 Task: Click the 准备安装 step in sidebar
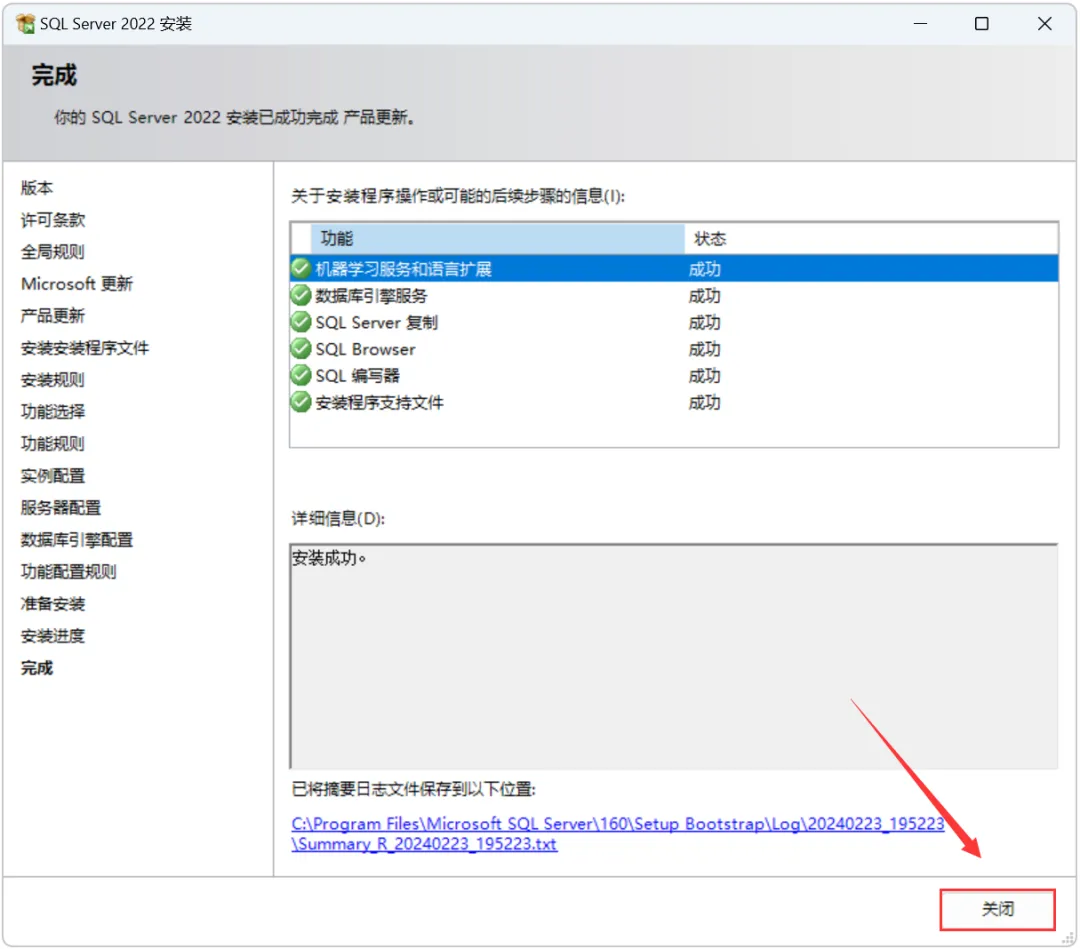[x=52, y=604]
